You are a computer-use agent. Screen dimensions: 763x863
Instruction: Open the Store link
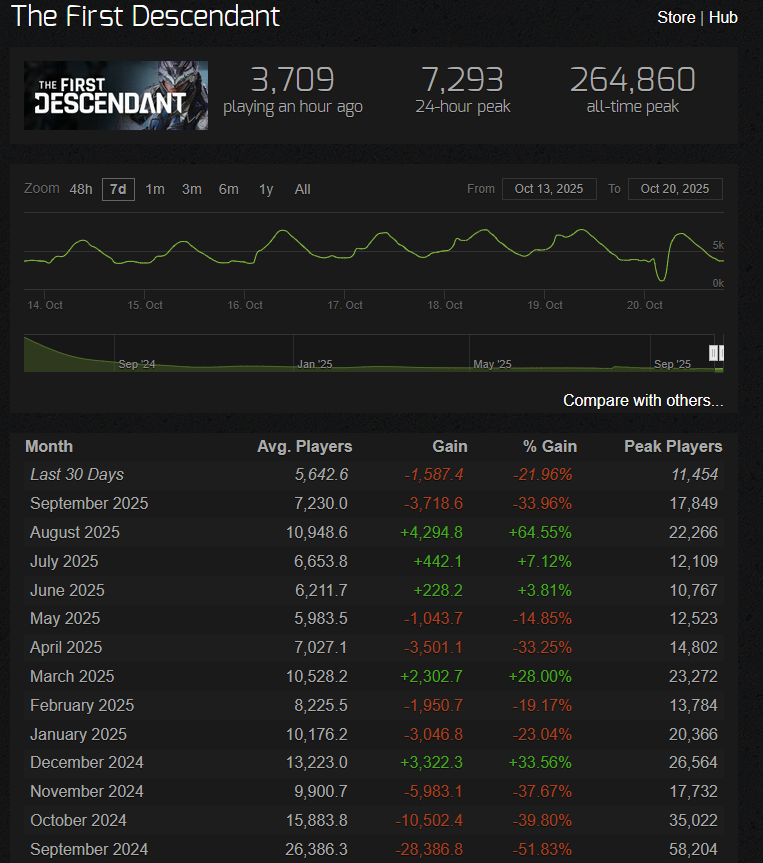[676, 18]
